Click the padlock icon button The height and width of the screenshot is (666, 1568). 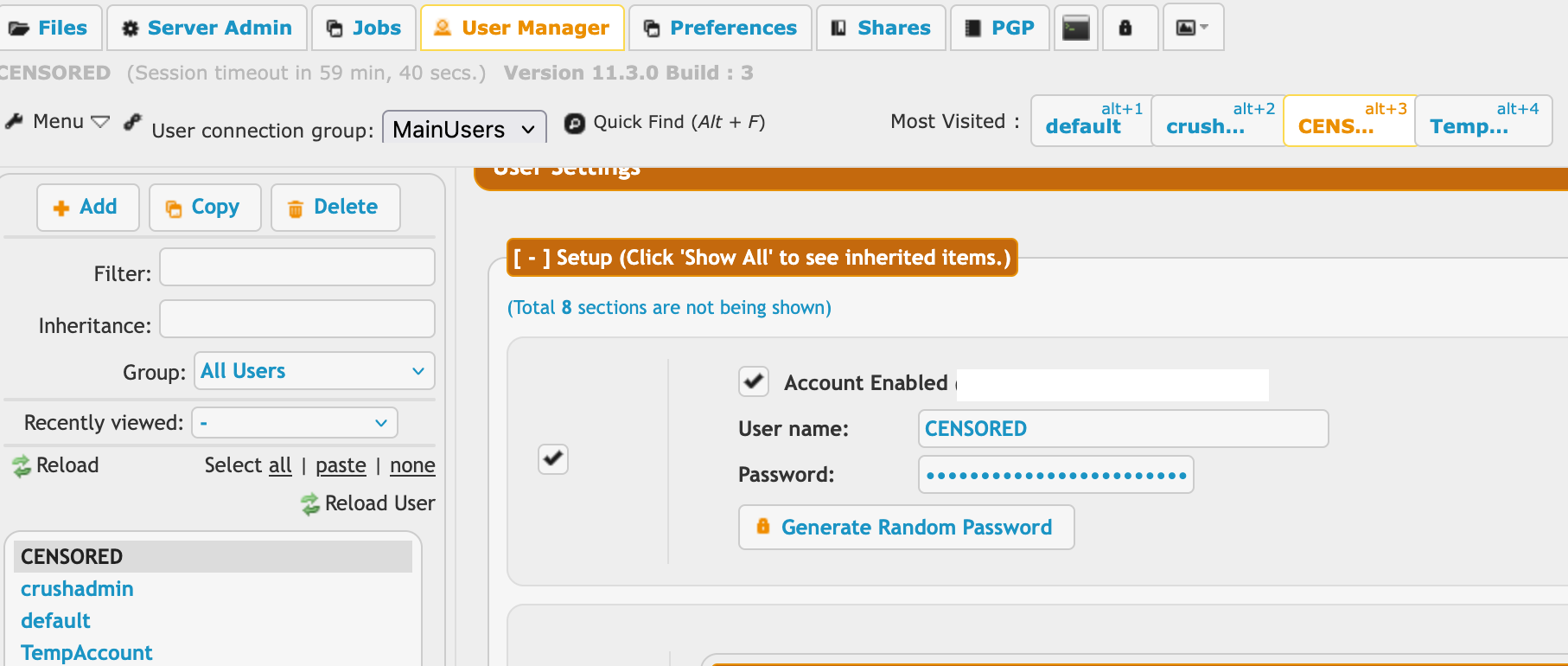click(x=1125, y=28)
